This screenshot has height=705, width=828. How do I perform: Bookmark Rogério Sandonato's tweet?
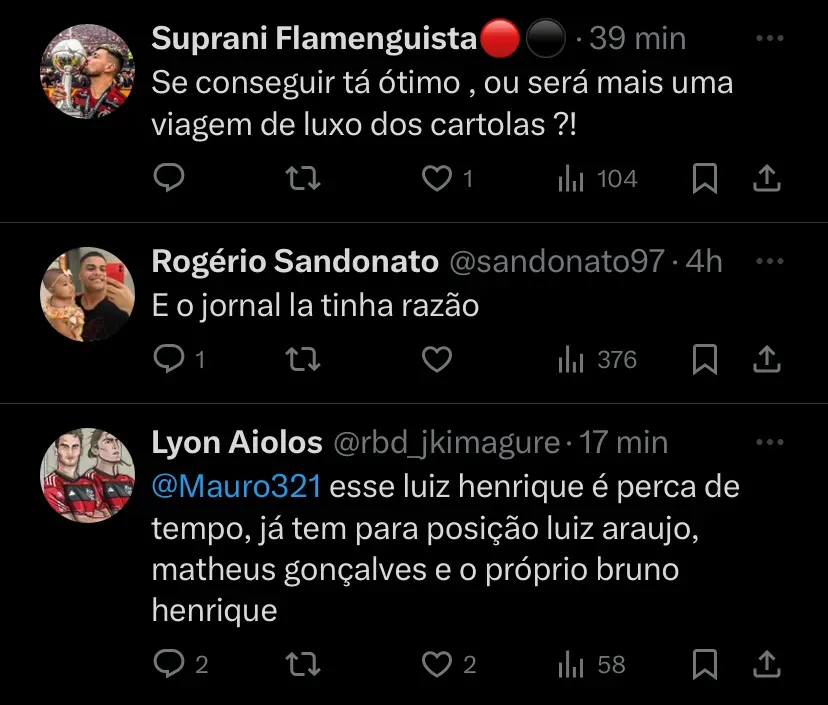pos(705,359)
